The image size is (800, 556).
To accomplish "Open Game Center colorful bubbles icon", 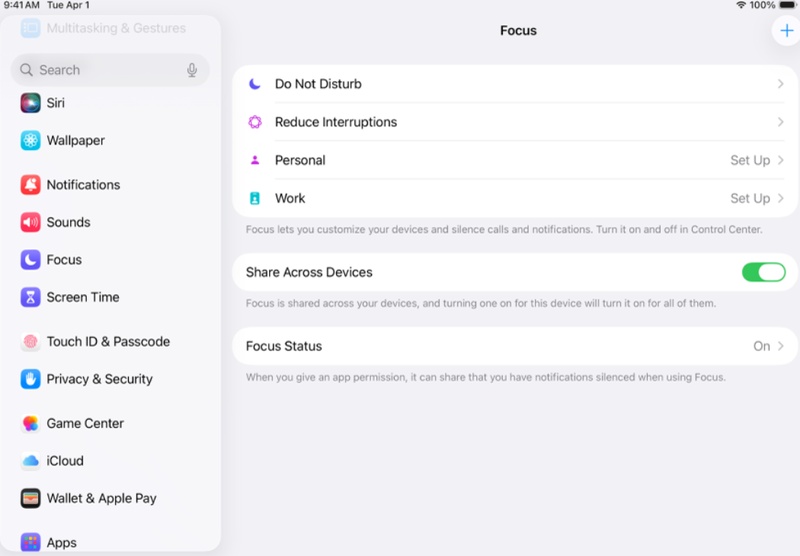I will [x=31, y=423].
